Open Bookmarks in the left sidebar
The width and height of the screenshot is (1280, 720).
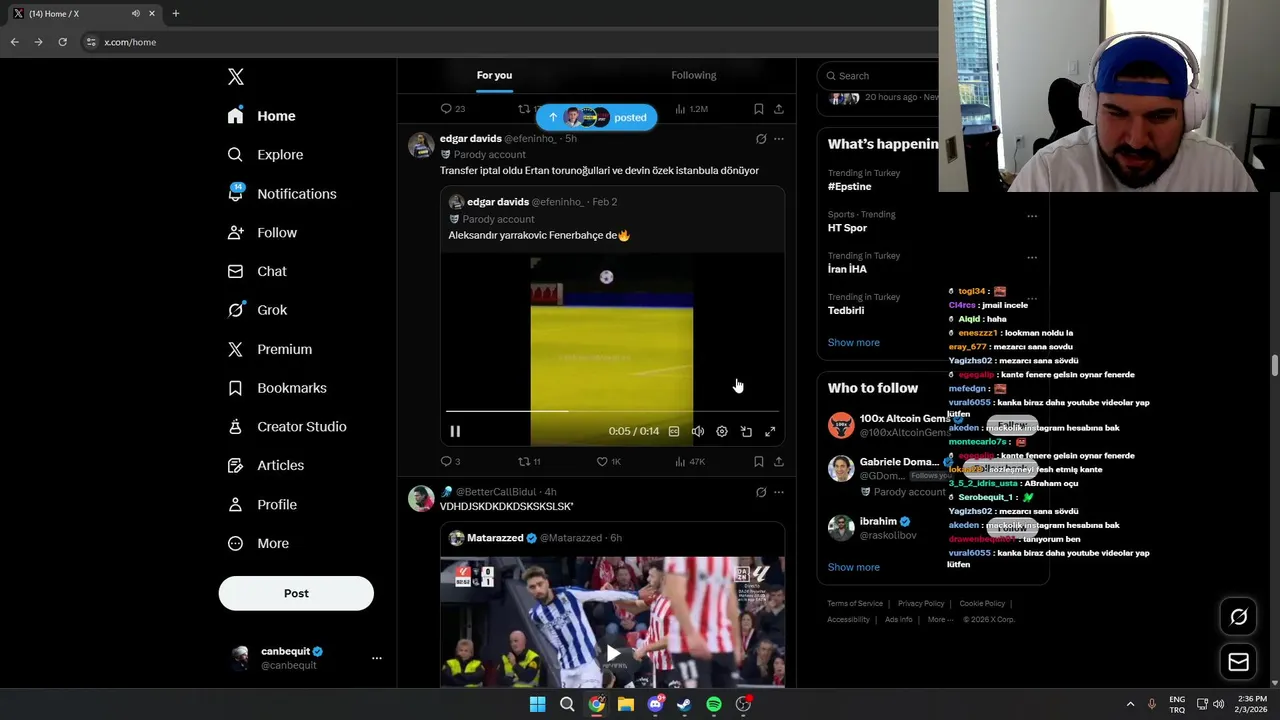click(277, 388)
